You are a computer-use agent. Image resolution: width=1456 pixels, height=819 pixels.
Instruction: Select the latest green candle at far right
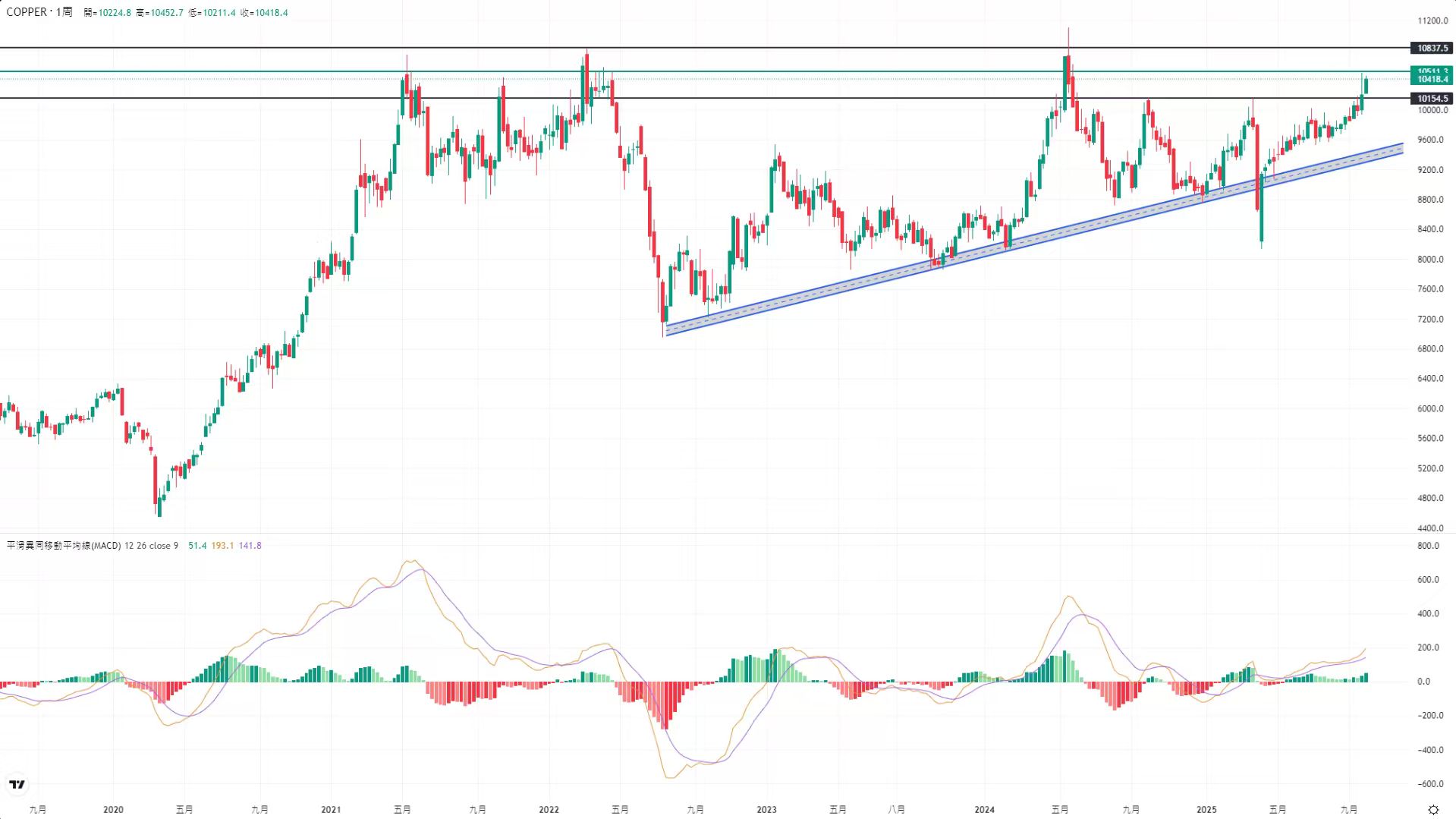pyautogui.click(x=1366, y=86)
